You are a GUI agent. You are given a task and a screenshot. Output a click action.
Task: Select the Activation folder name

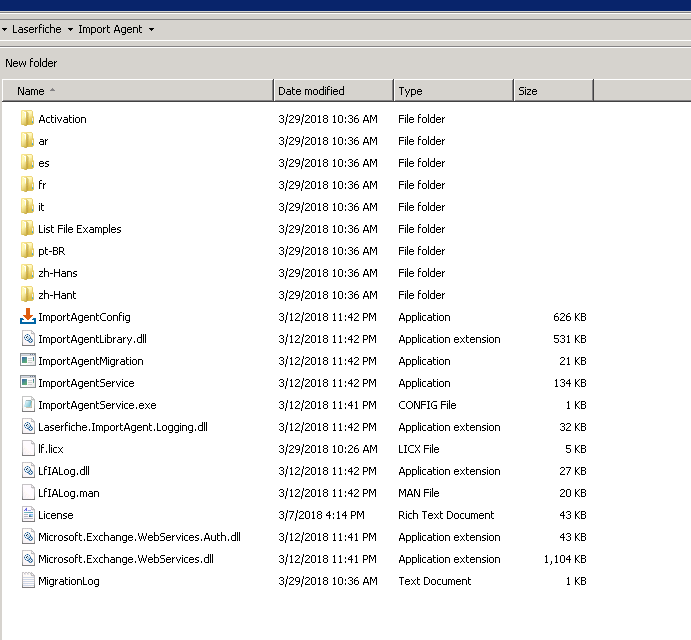click(62, 119)
